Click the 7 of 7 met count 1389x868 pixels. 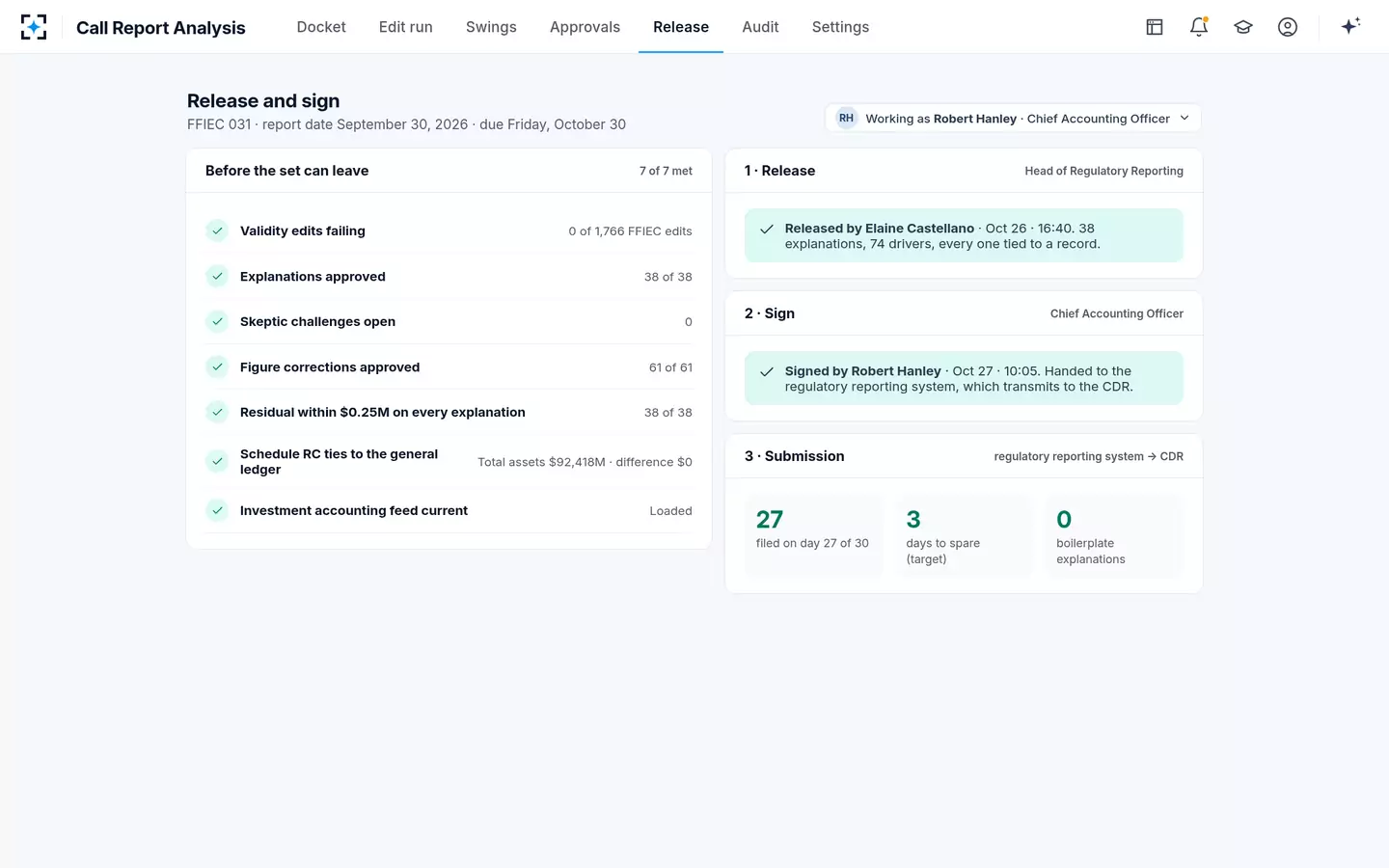click(x=666, y=171)
